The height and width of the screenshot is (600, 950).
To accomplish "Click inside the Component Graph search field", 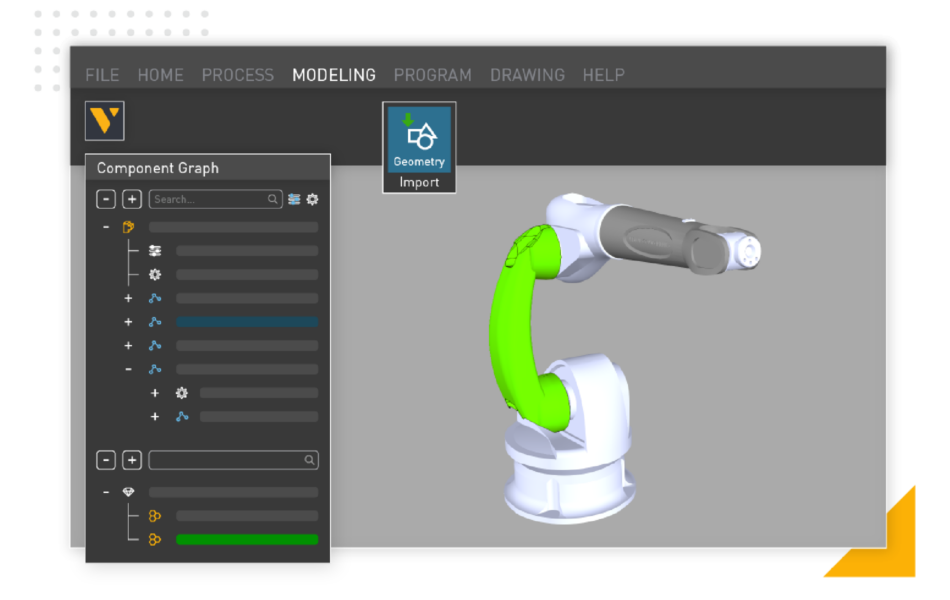I will click(213, 199).
